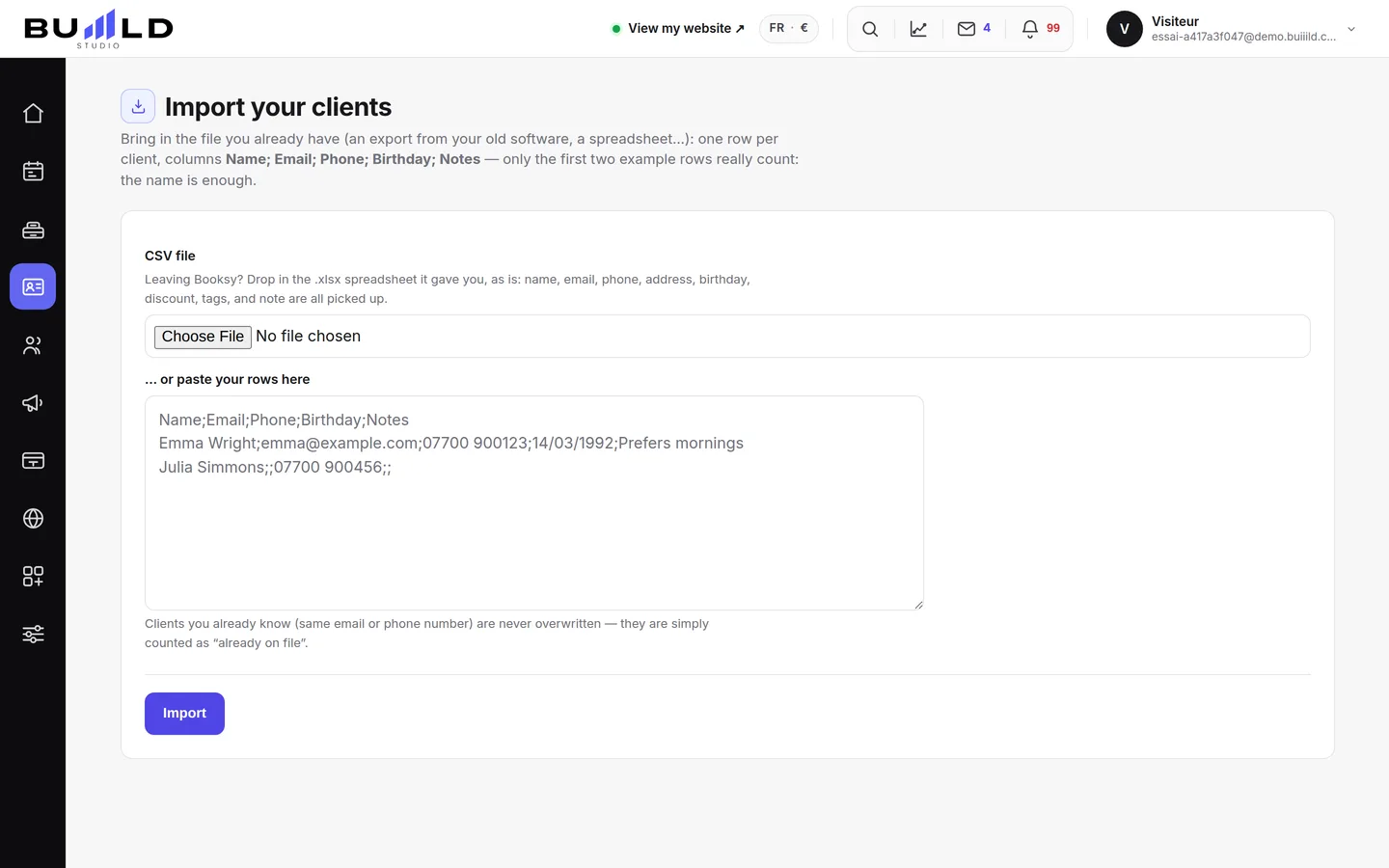Open the apps add-ons icon in sidebar
Image resolution: width=1389 pixels, height=868 pixels.
[x=33, y=577]
